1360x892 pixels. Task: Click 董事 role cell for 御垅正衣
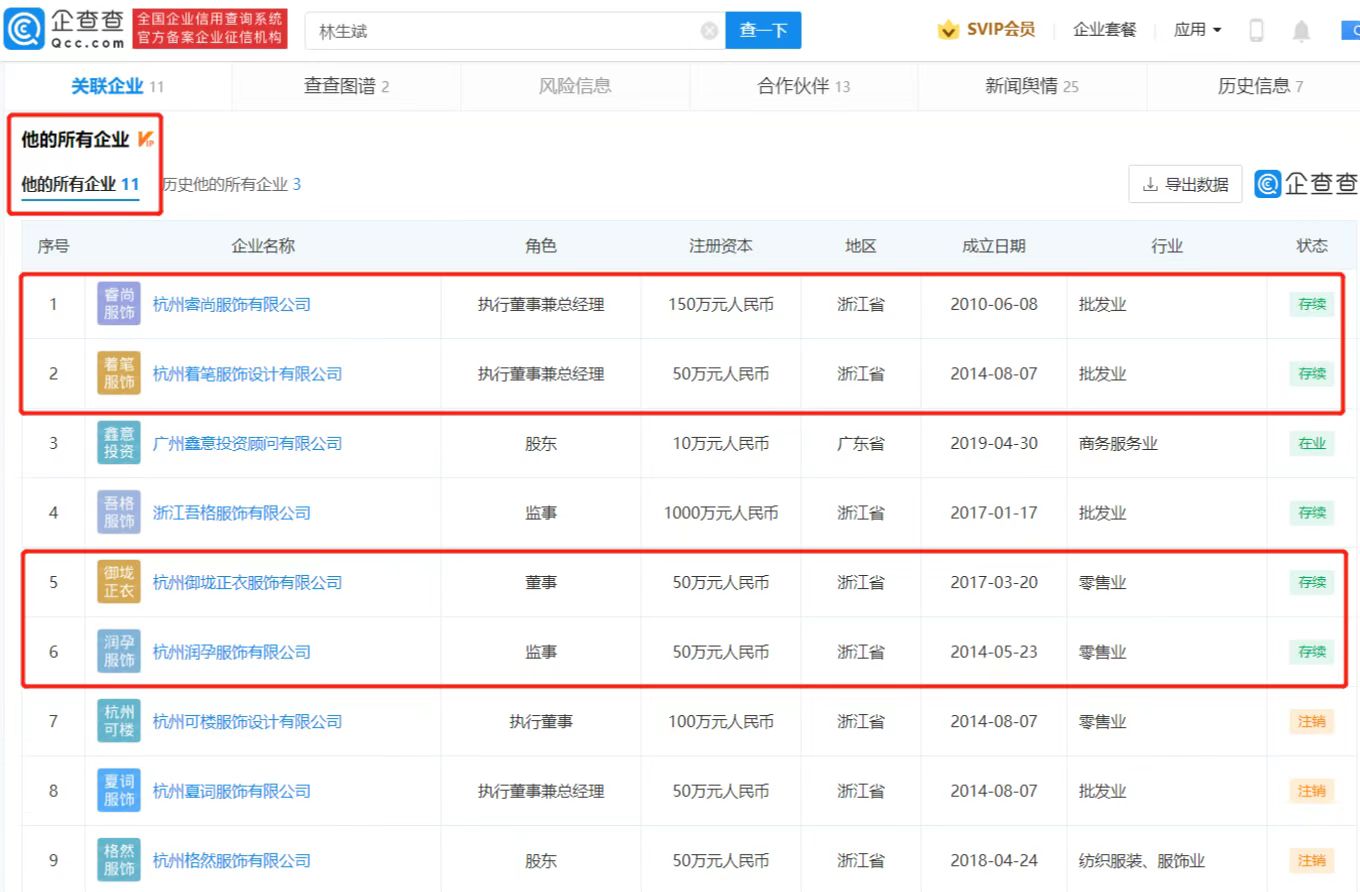tap(541, 582)
